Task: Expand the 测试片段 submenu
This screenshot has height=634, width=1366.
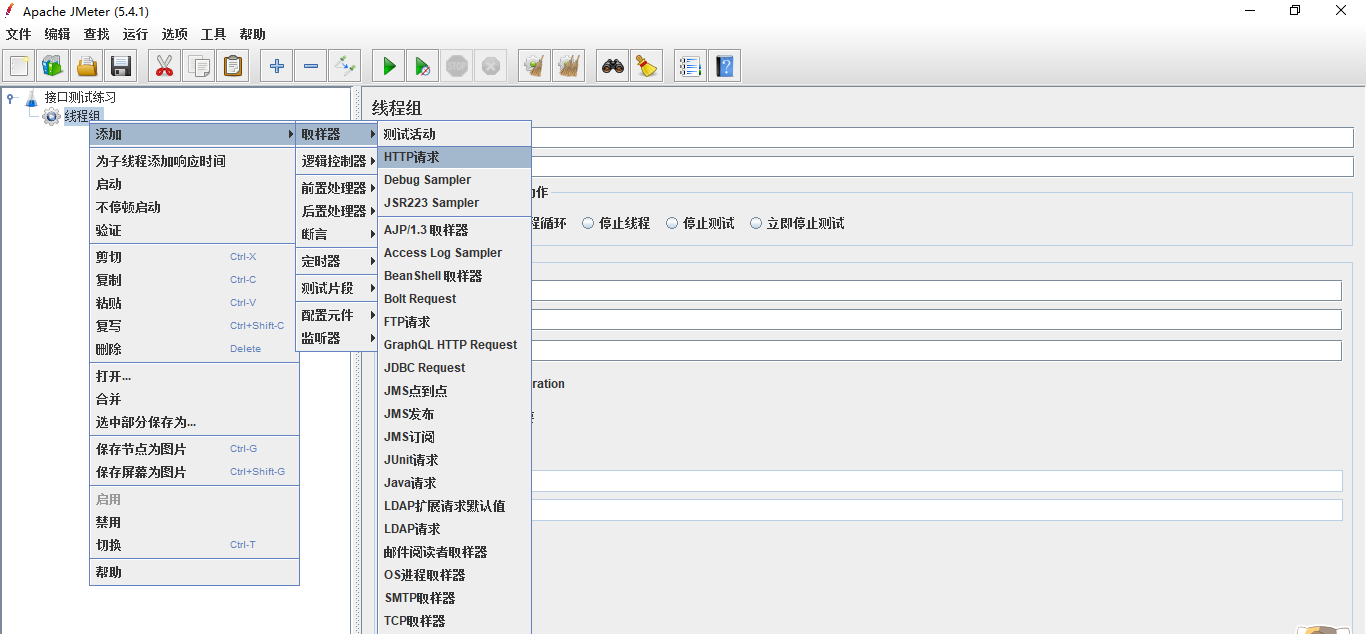Action: coord(337,288)
